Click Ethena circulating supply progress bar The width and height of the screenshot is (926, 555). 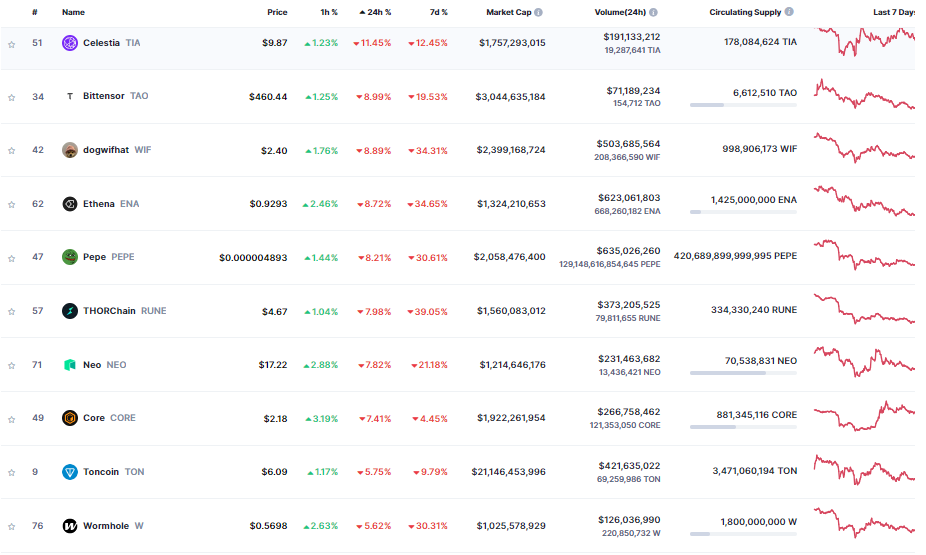tap(744, 212)
